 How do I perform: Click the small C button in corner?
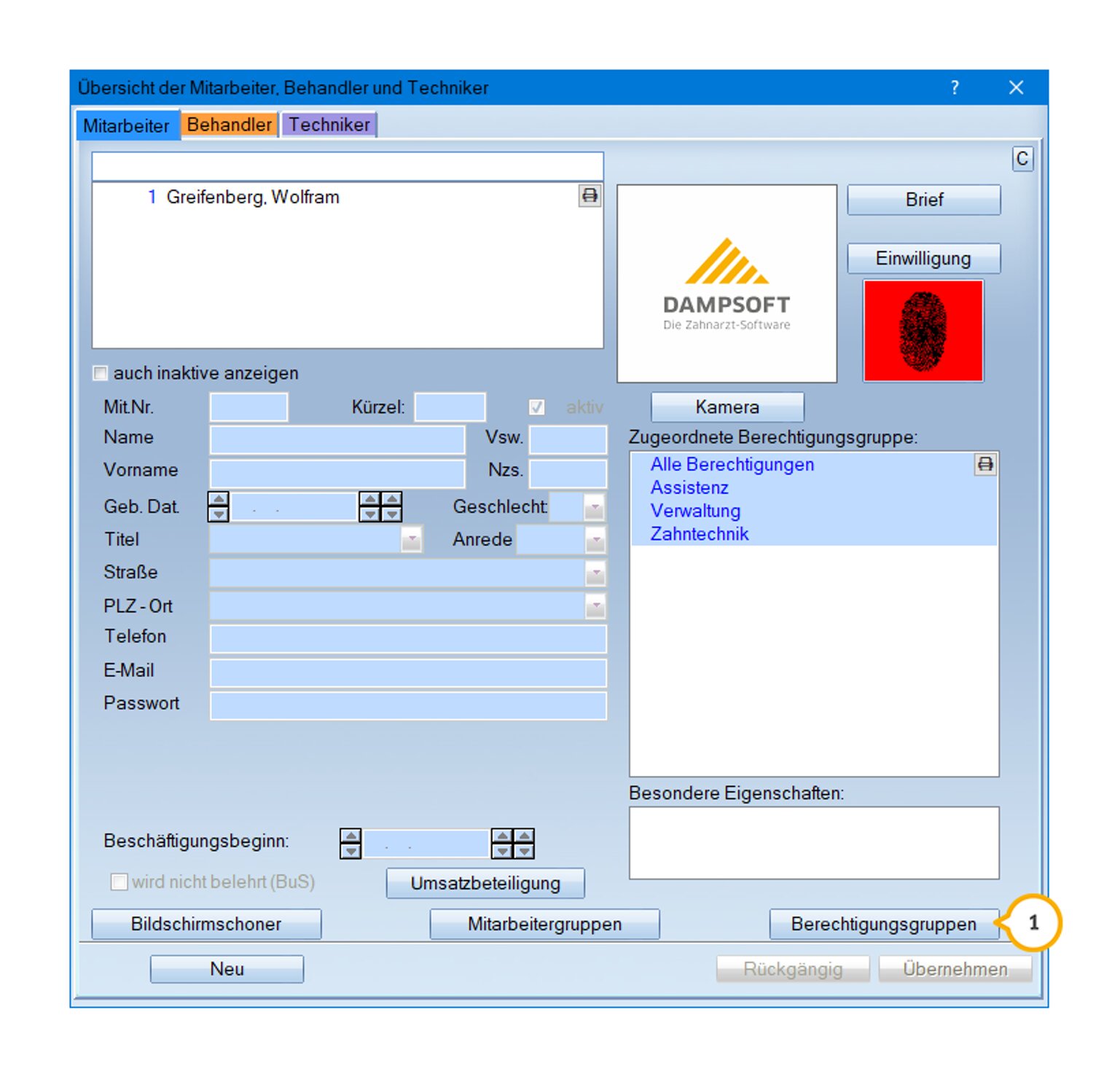click(1022, 159)
